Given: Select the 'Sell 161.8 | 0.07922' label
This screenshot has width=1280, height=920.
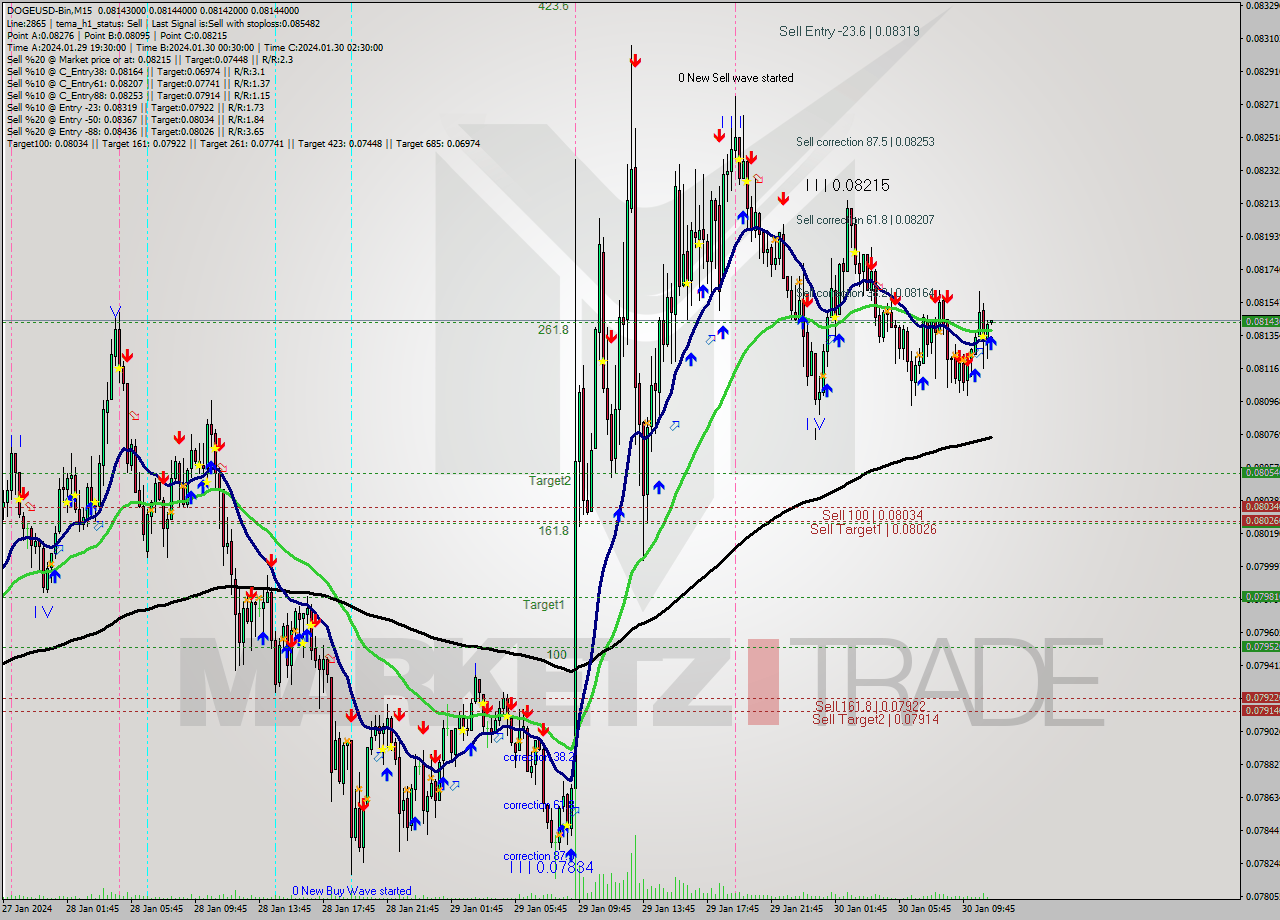Looking at the screenshot, I should (870, 706).
